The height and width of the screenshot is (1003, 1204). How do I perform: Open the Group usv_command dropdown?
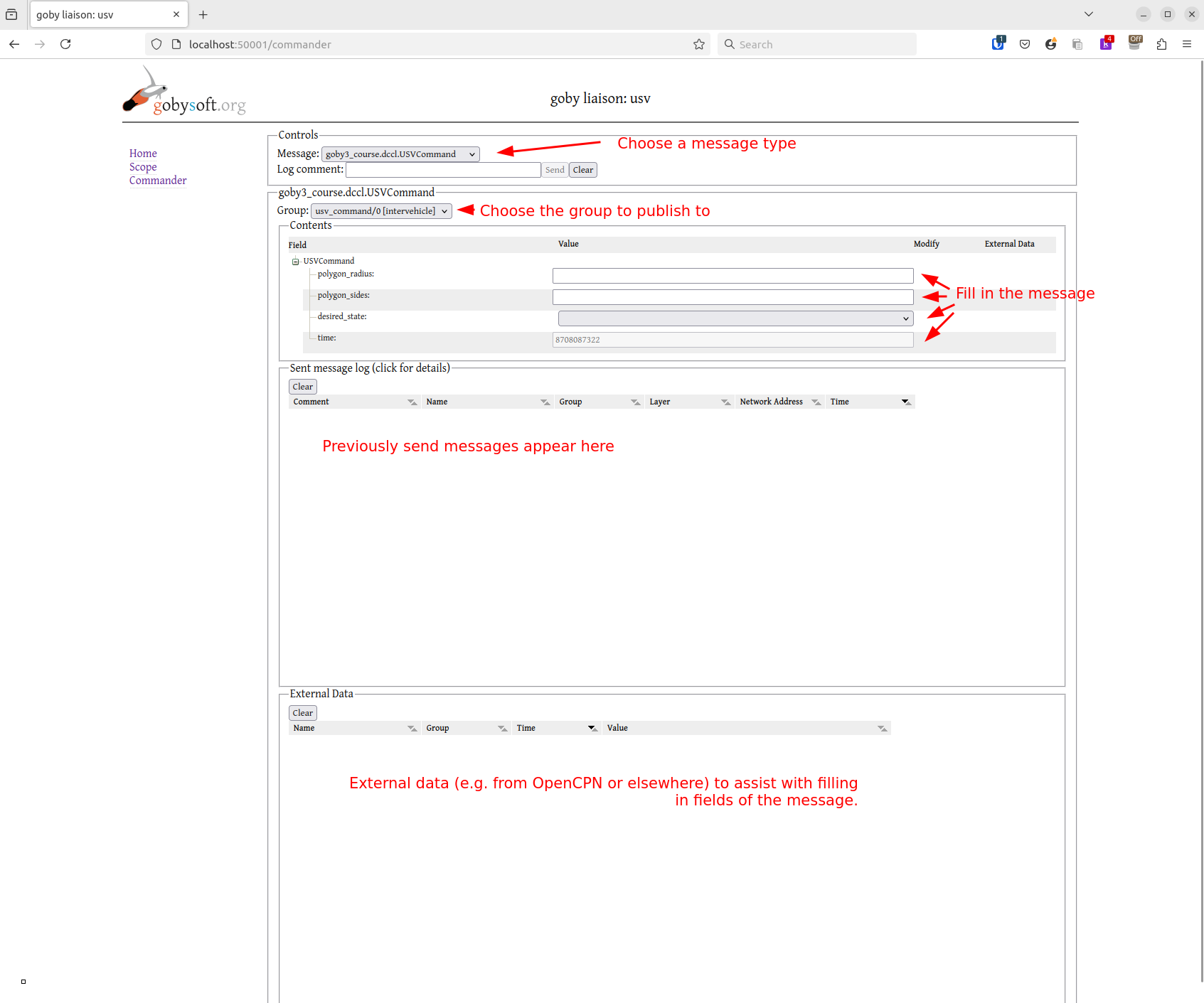[381, 211]
